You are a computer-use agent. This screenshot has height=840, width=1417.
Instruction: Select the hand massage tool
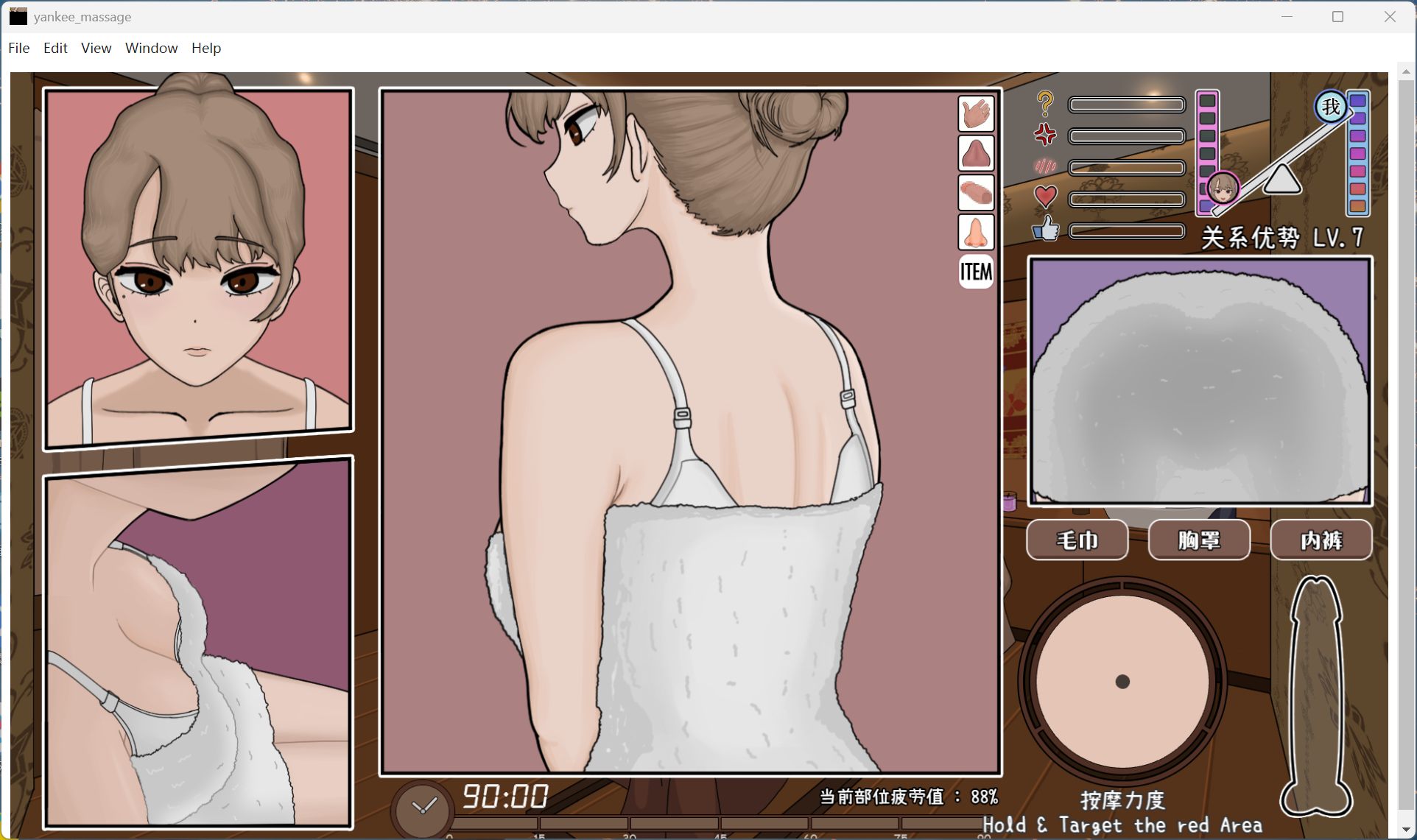coord(976,113)
